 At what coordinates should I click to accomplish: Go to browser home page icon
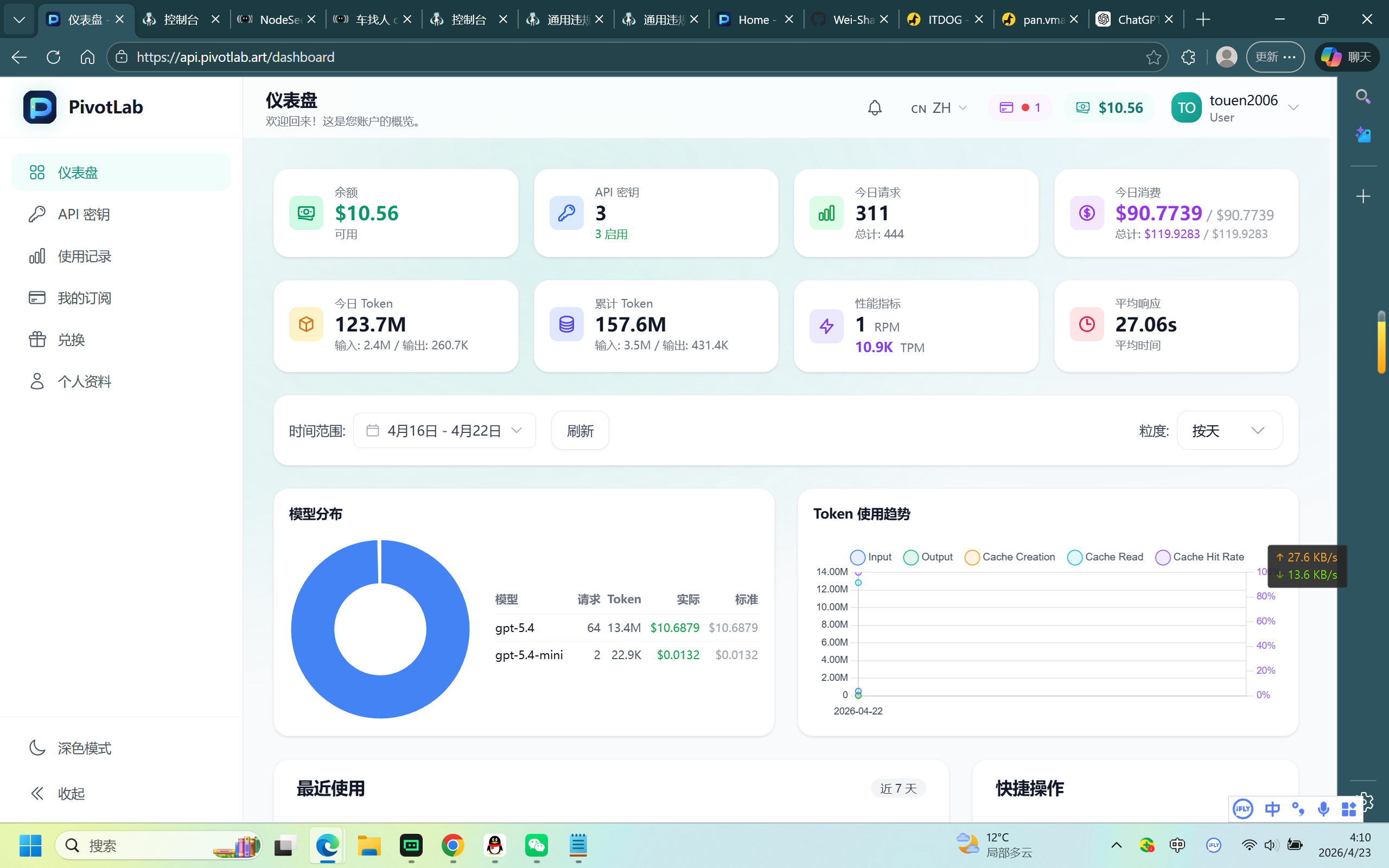(x=87, y=57)
